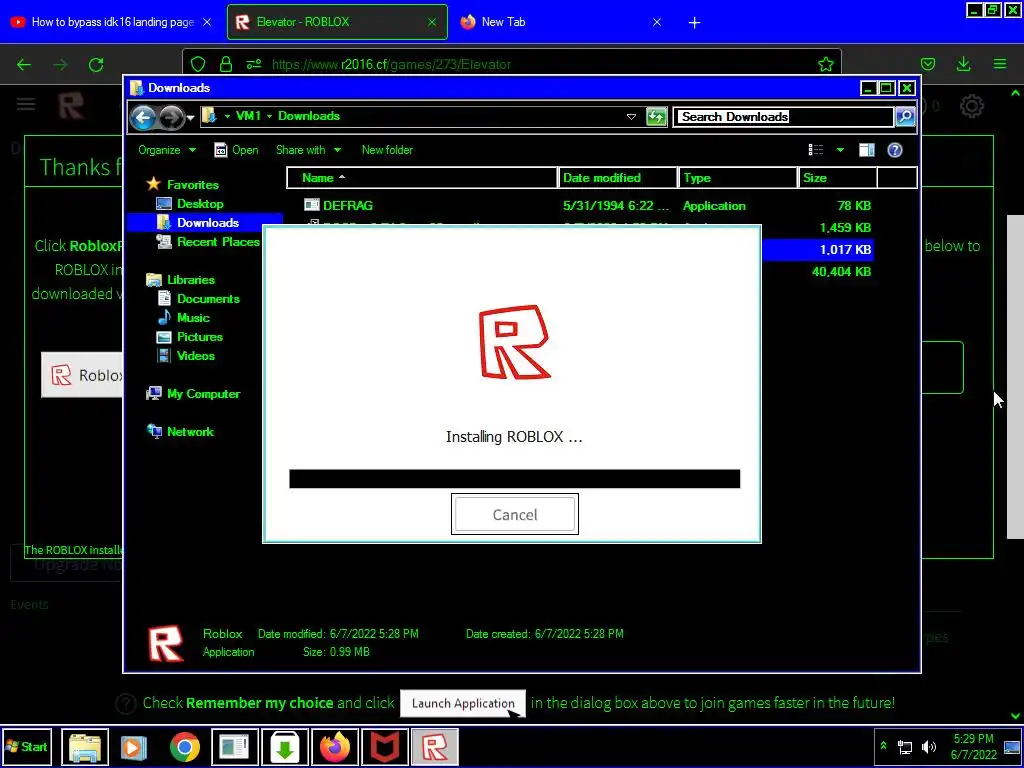Image resolution: width=1024 pixels, height=768 pixels.
Task: Close the Elevator - ROBLOX tab
Action: click(x=432, y=22)
